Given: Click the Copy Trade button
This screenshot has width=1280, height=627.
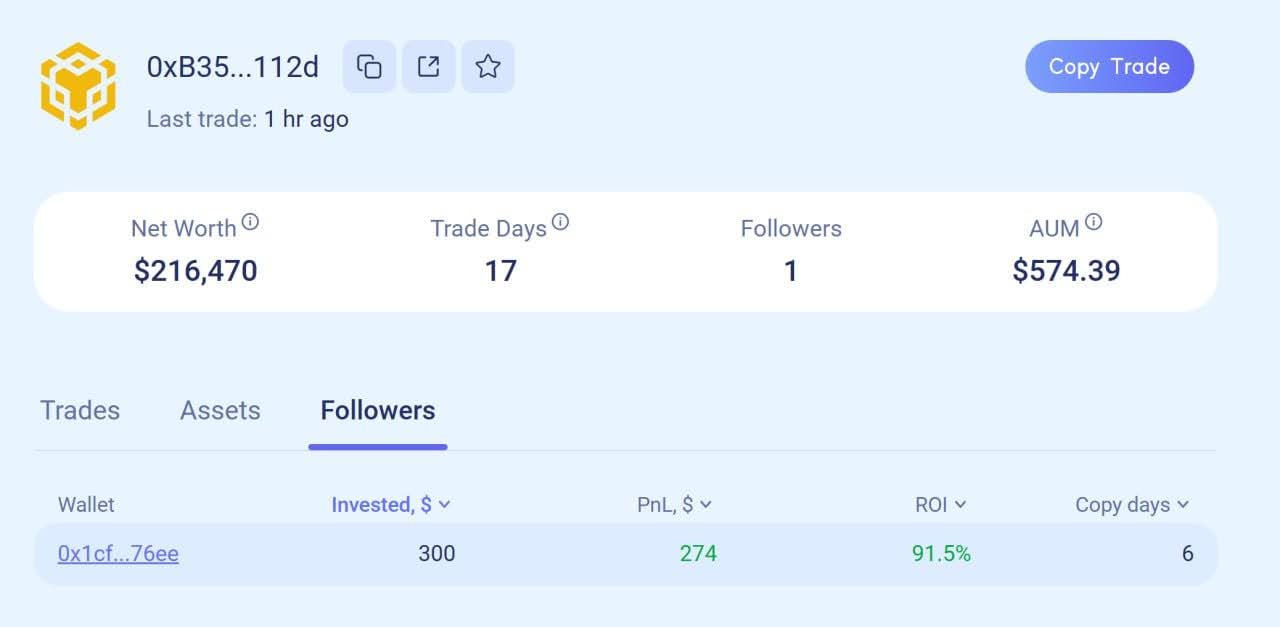Looking at the screenshot, I should (x=1109, y=67).
